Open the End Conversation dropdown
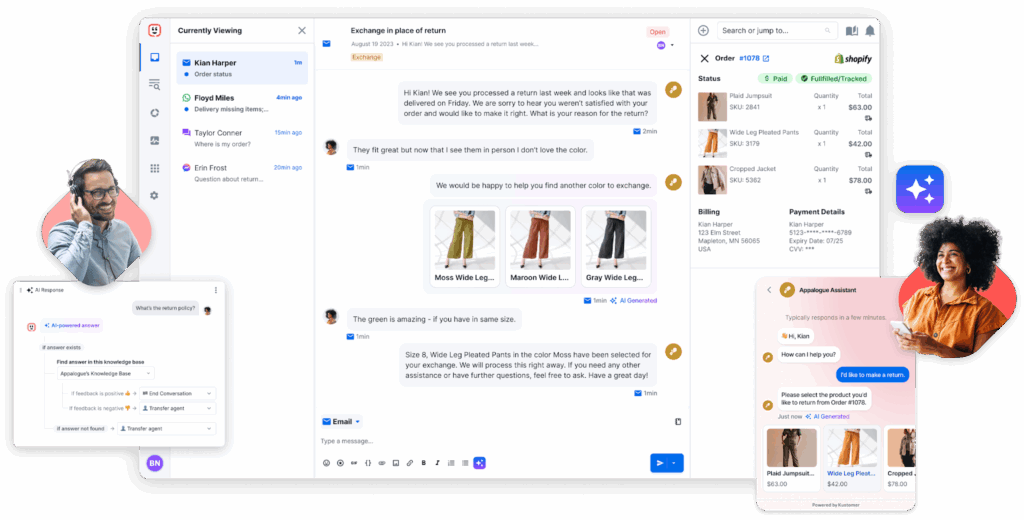This screenshot has height=520, width=1024. click(178, 394)
